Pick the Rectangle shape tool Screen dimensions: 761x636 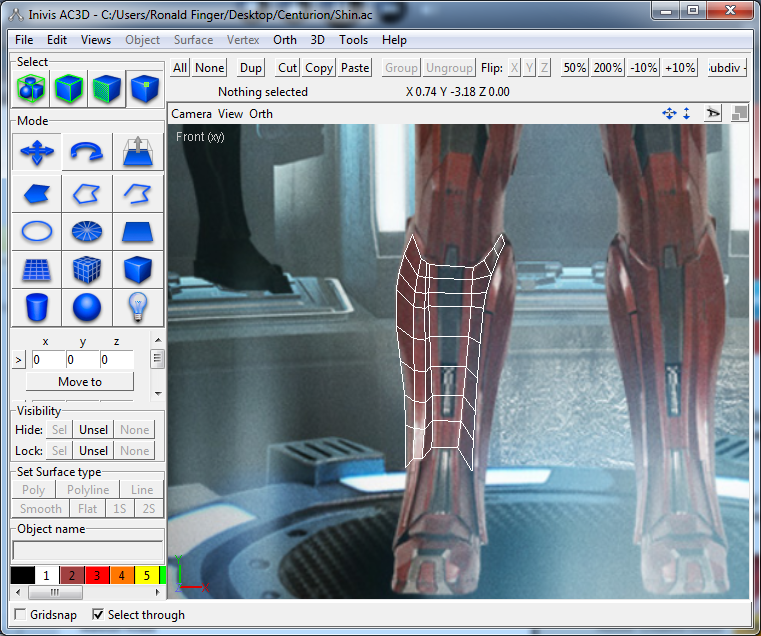click(138, 232)
